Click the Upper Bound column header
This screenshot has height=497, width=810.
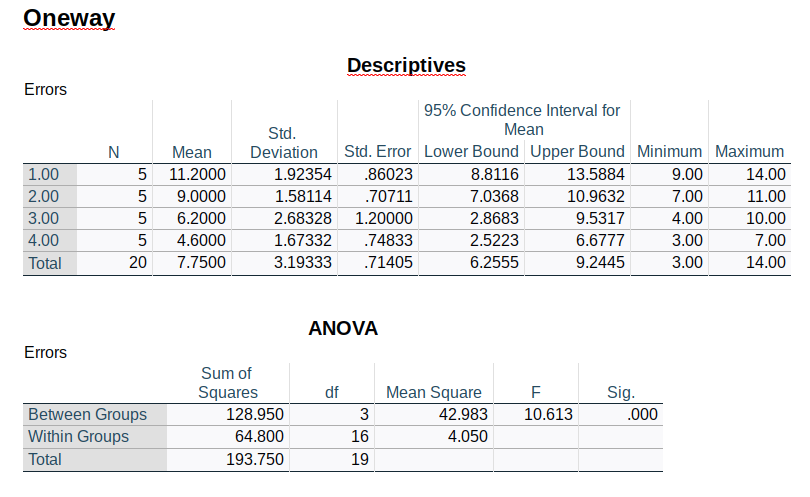(577, 152)
